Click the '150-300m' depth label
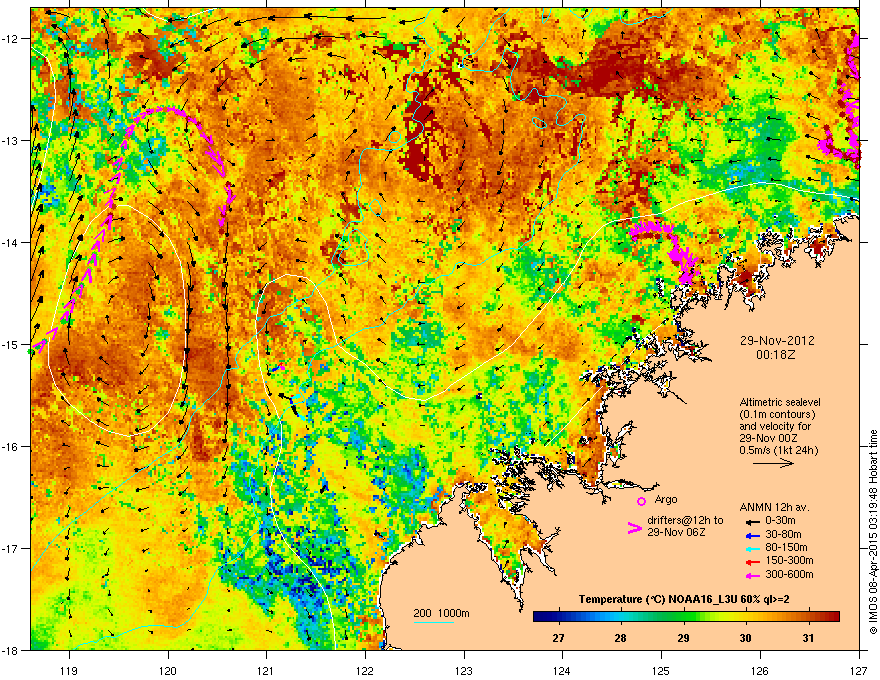 [789, 560]
